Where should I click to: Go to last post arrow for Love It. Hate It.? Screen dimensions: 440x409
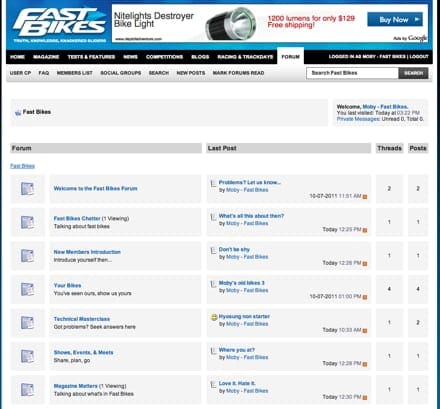click(x=365, y=397)
